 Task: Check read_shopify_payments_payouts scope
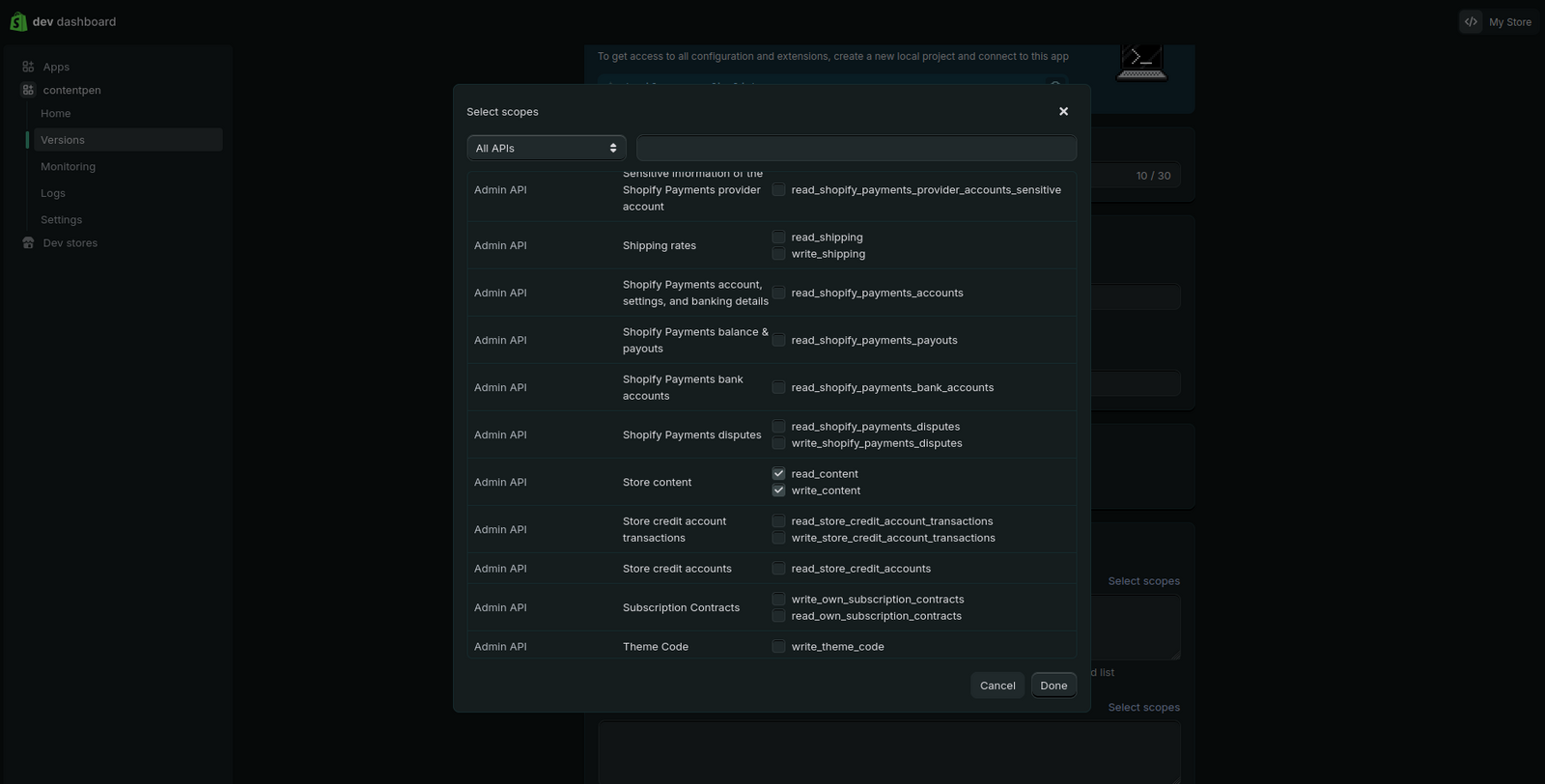point(778,341)
